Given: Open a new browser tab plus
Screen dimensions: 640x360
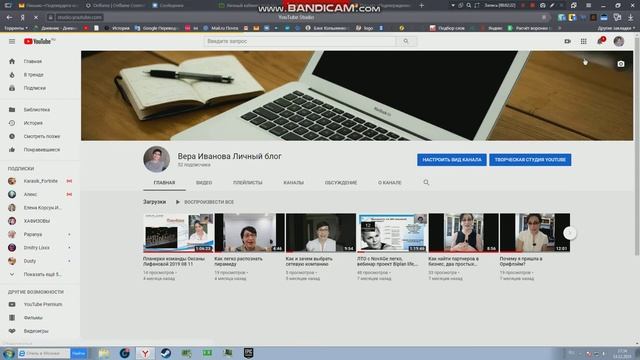Looking at the screenshot, I should [422, 5].
